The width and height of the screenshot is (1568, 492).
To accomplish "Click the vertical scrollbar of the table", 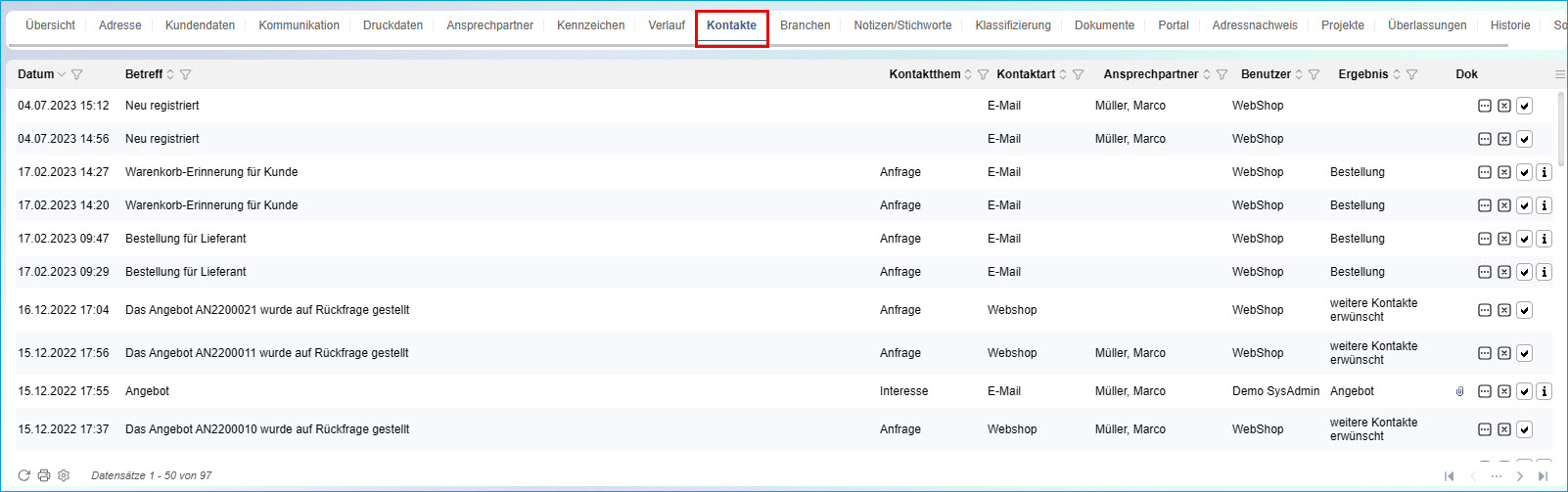I will pos(1561,127).
